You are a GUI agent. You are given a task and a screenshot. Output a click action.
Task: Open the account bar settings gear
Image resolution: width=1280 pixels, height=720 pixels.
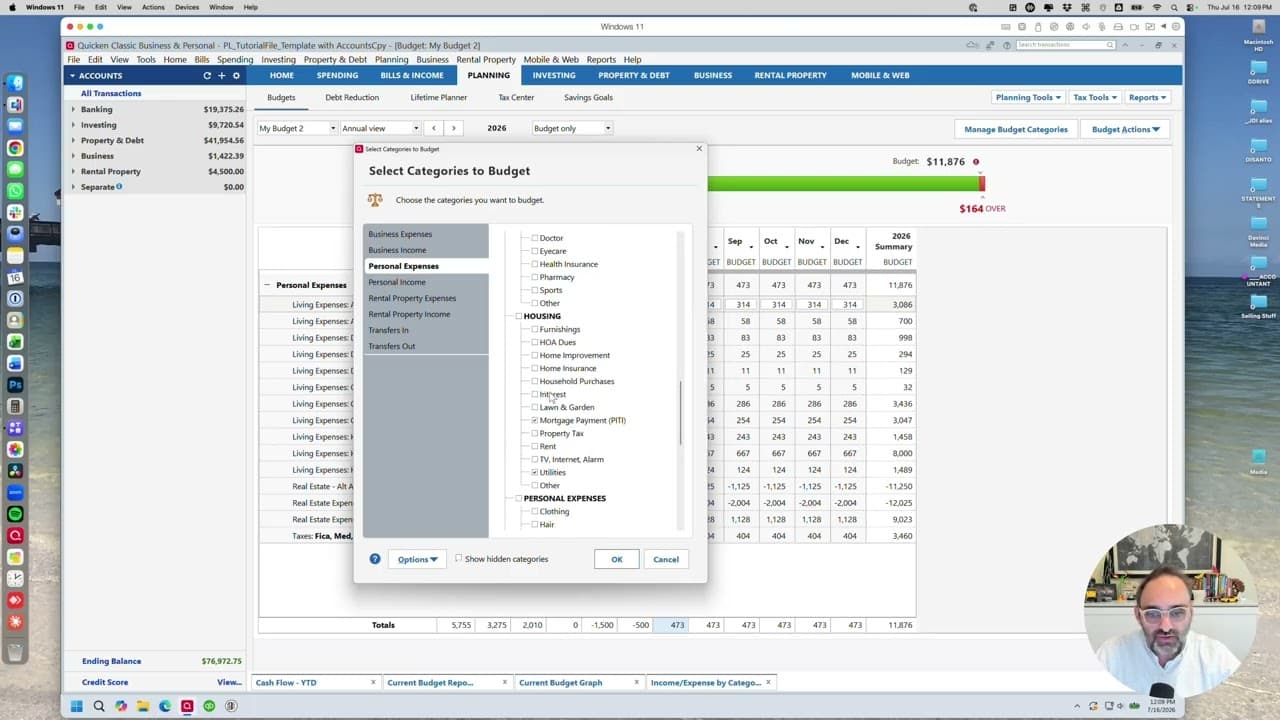[x=236, y=76]
